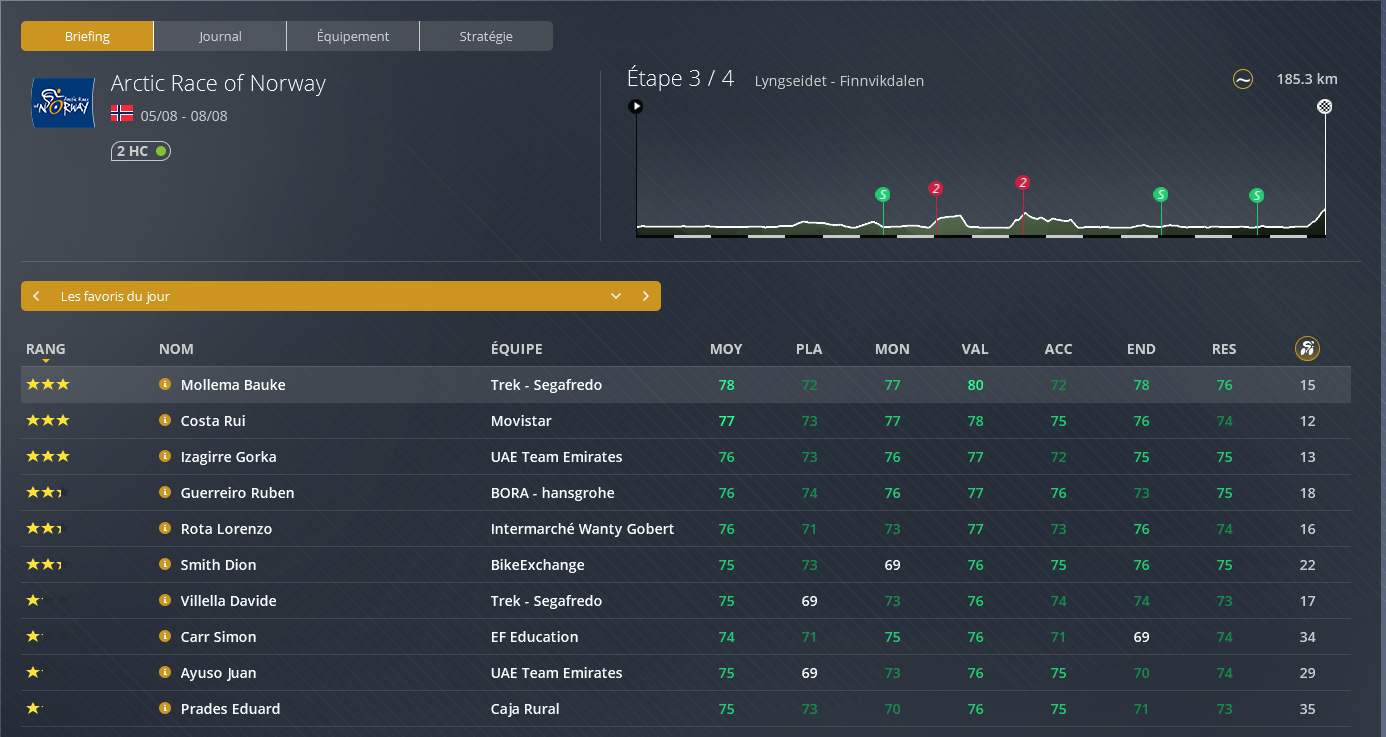Sort by ACC column header
1386x737 pixels.
click(x=1058, y=349)
